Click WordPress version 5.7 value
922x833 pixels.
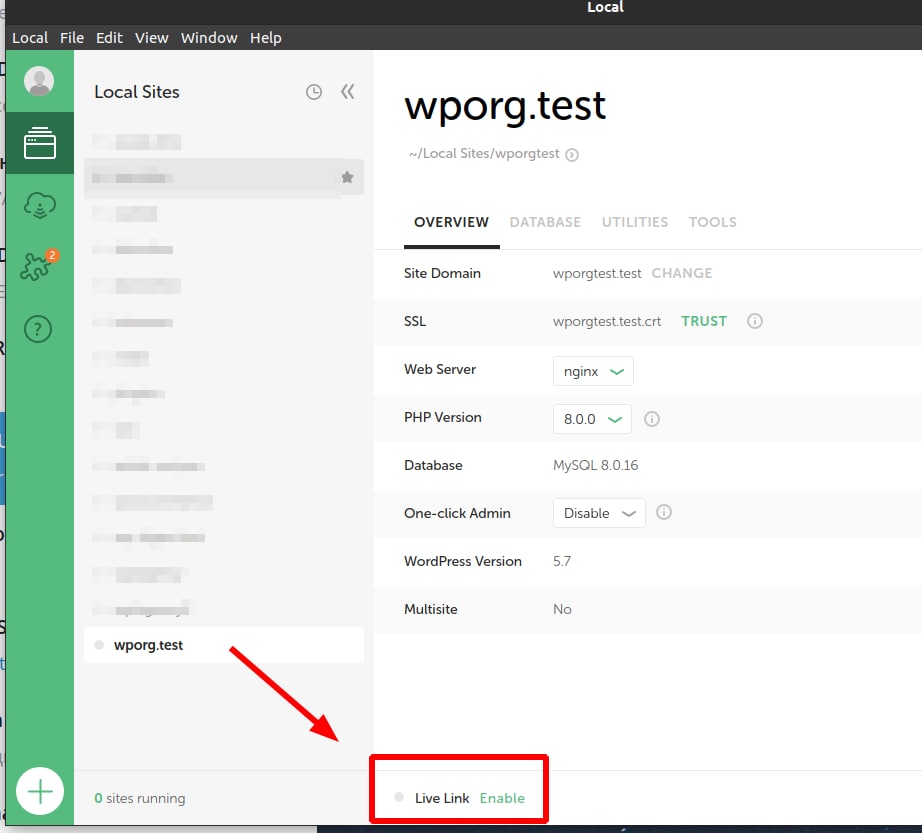562,561
